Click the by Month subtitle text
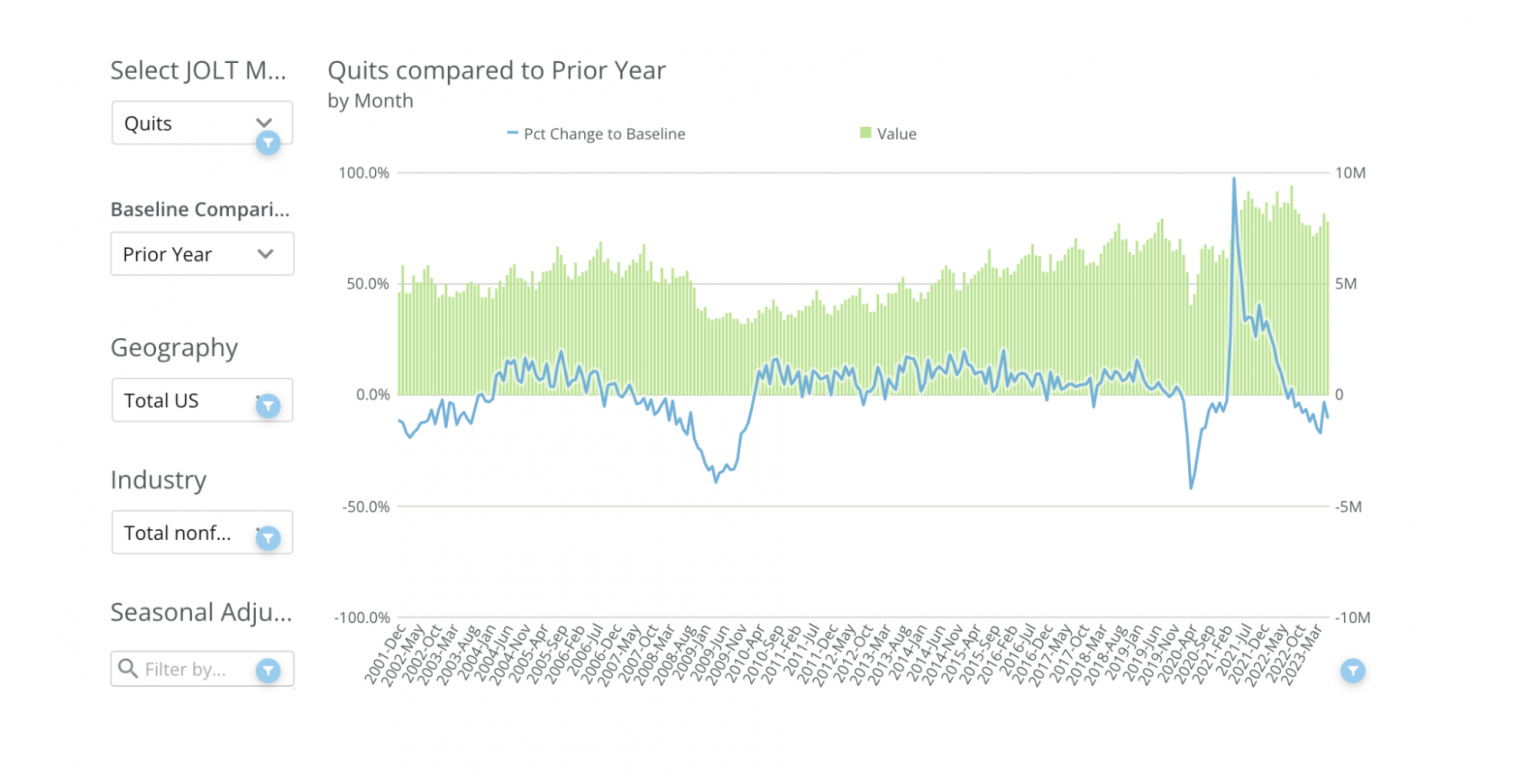Screen dimensions: 1536x782 point(369,101)
